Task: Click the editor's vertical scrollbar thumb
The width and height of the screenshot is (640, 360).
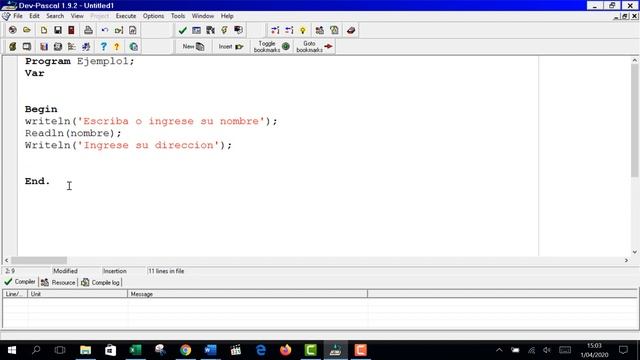Action: 634,120
